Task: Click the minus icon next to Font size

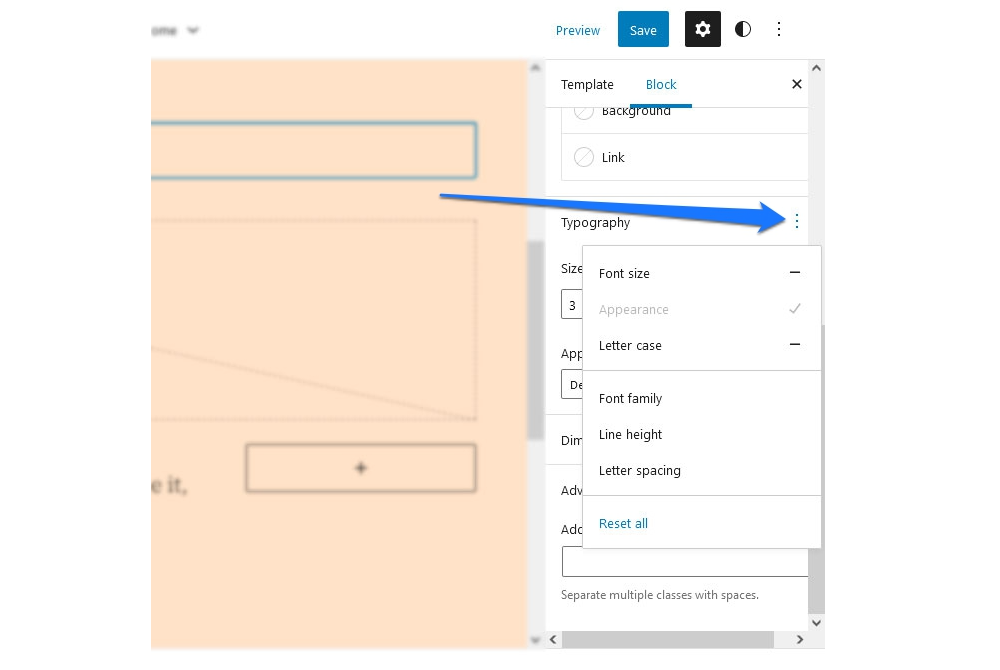Action: (795, 272)
